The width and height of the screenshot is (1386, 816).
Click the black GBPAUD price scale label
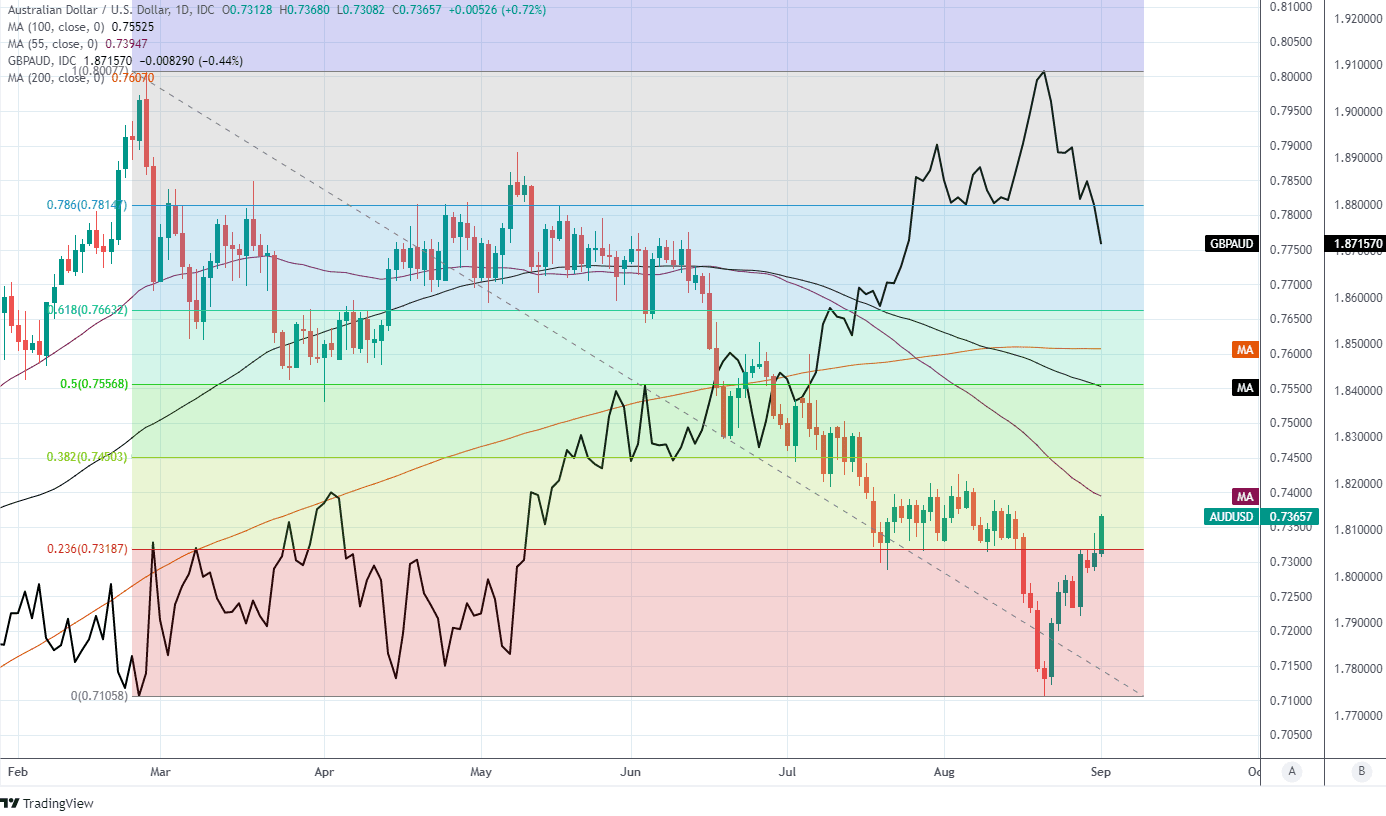point(1232,244)
